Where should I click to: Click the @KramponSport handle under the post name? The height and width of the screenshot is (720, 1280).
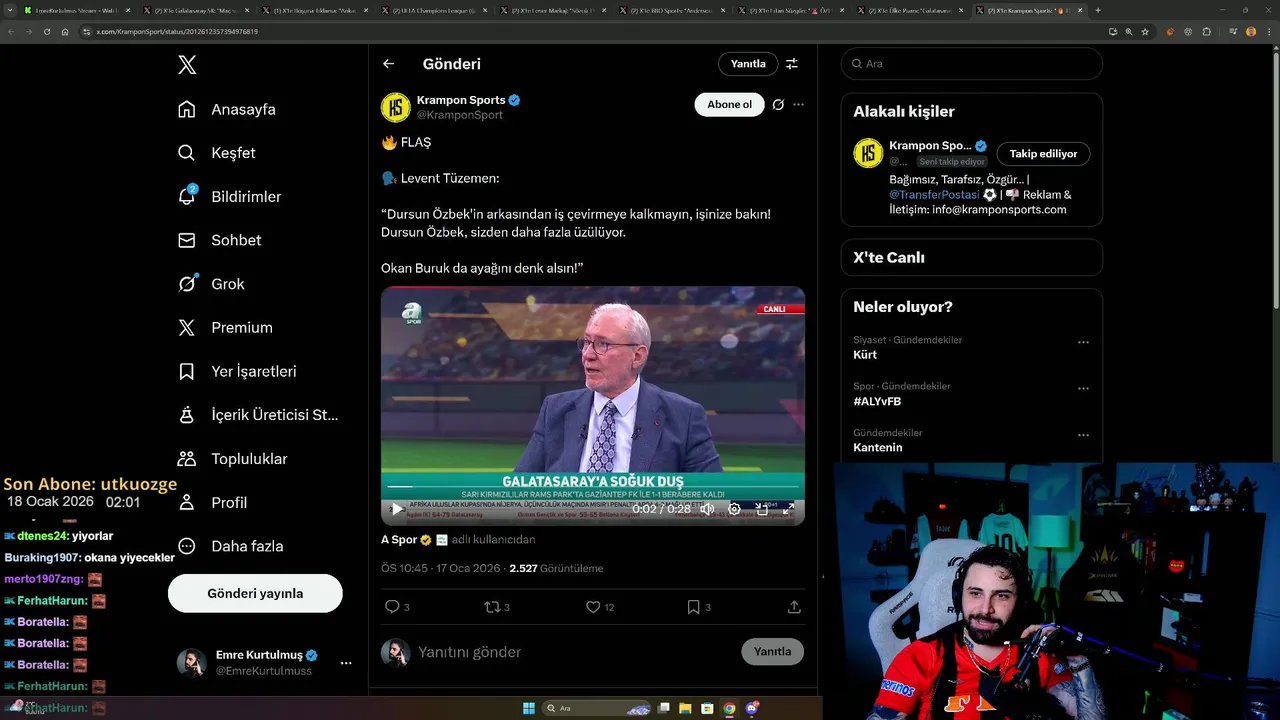[459, 115]
